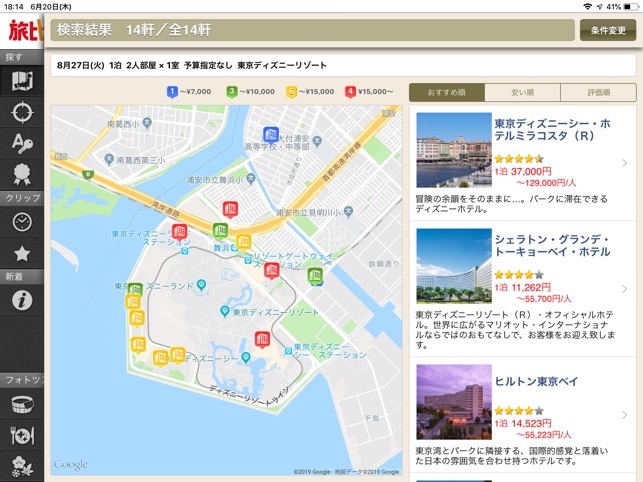The width and height of the screenshot is (643, 482).
Task: Open the information icon under 新着
Action: (22, 300)
